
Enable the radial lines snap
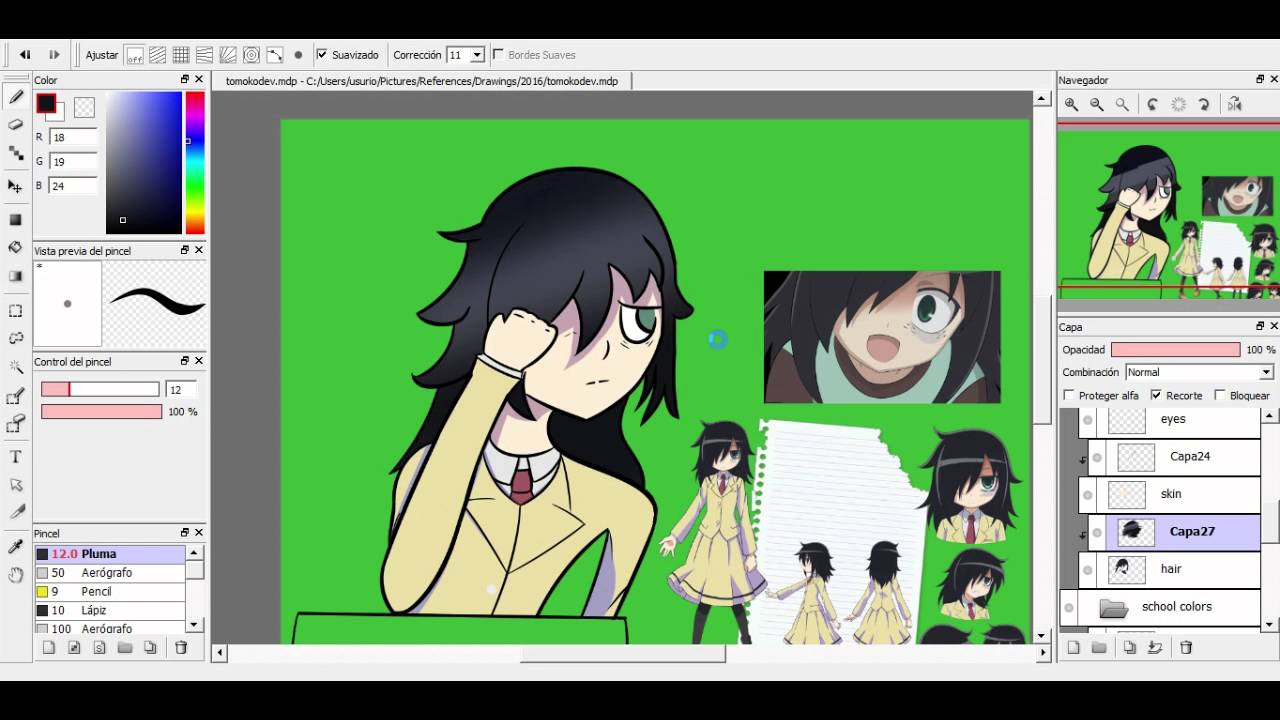coord(228,55)
